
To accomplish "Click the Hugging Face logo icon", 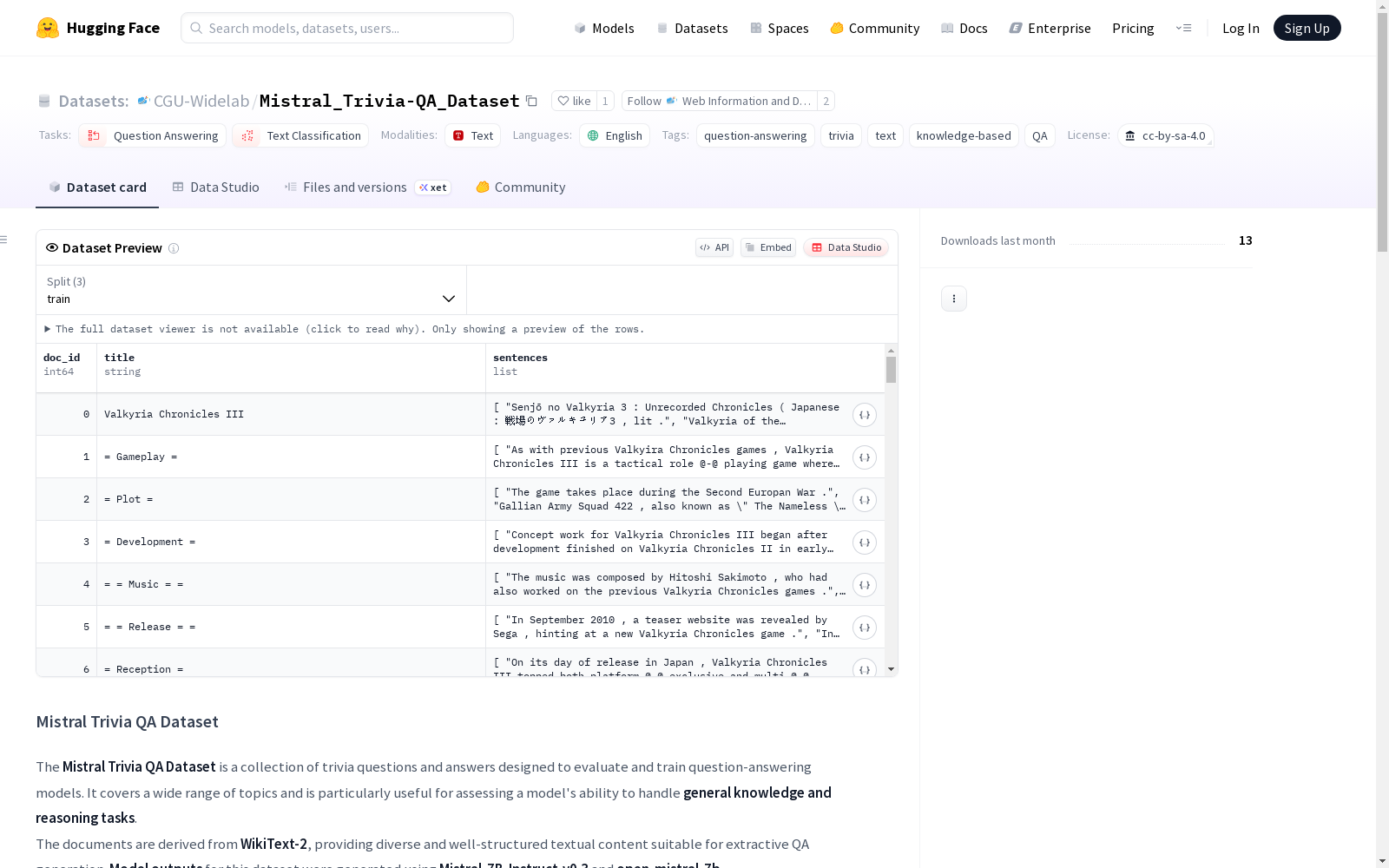I will coord(48,28).
